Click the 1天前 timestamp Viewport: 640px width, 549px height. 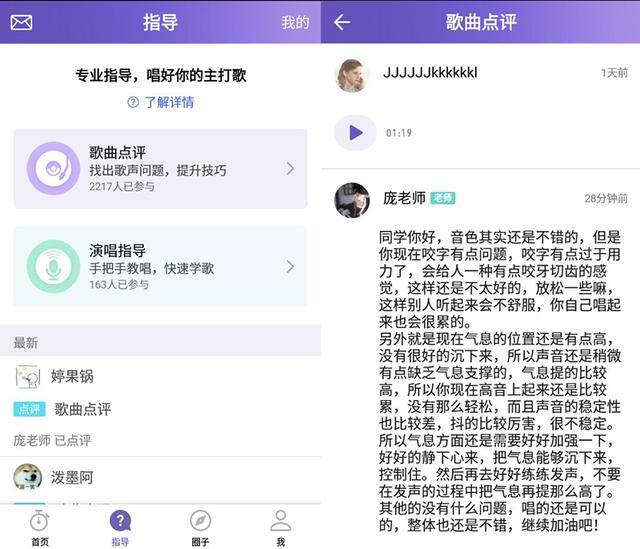614,73
